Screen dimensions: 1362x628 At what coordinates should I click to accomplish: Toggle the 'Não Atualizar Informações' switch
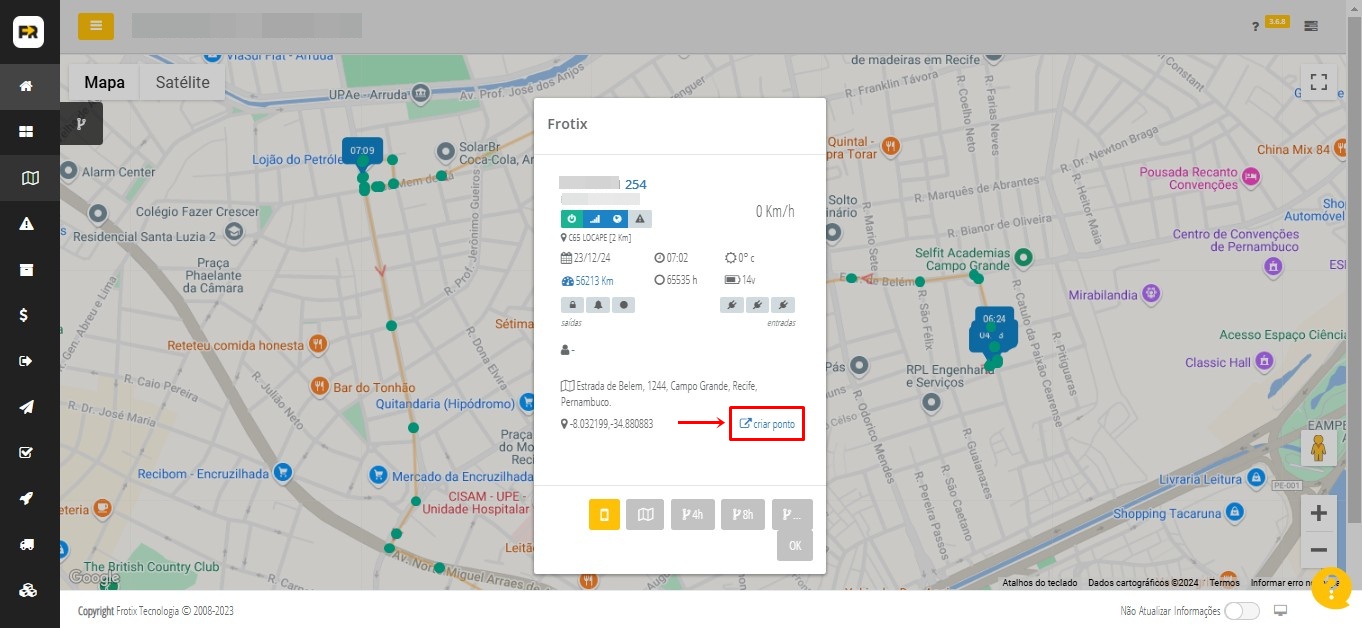pyautogui.click(x=1241, y=611)
